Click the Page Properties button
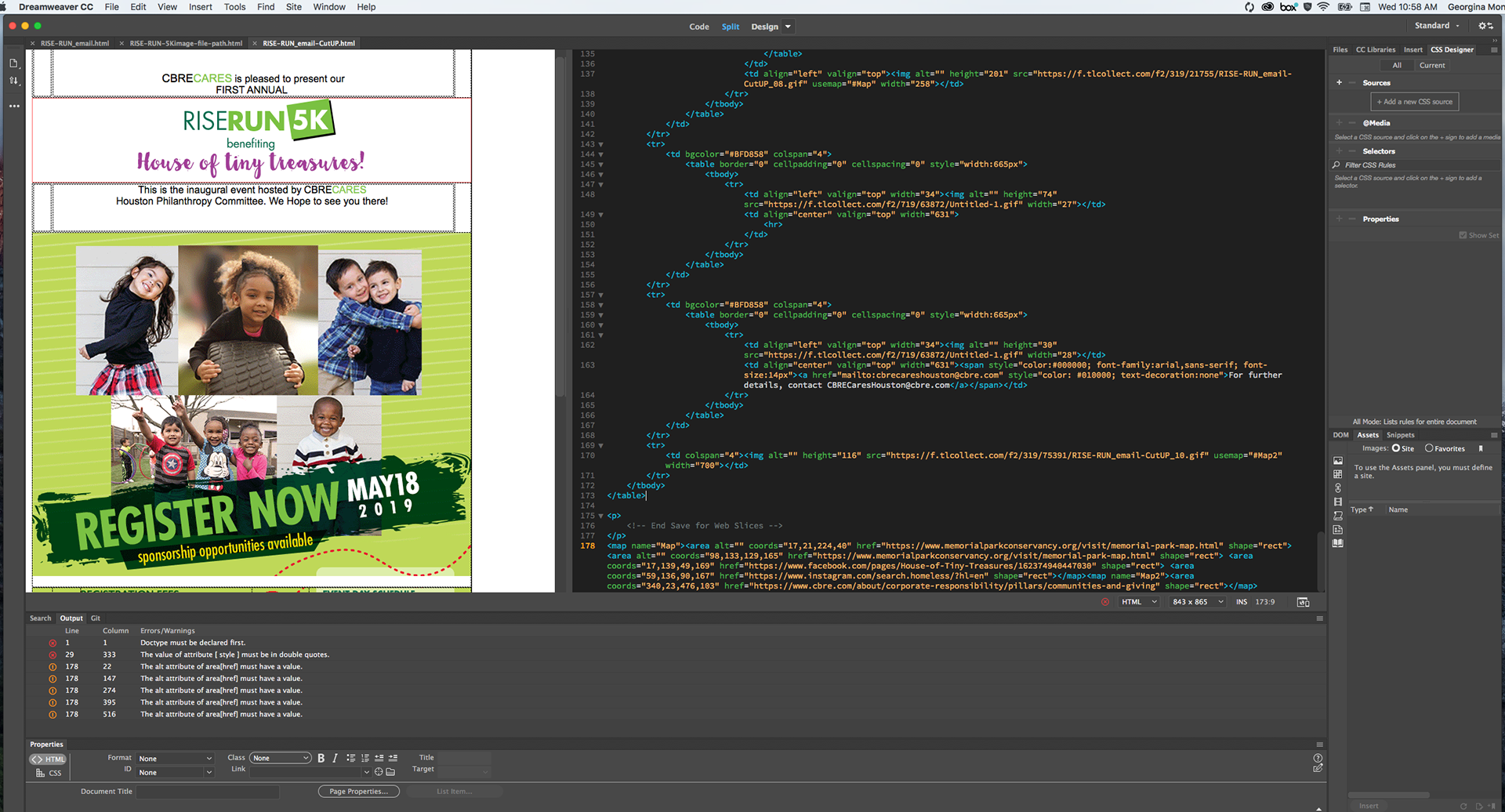The image size is (1505, 812). pyautogui.click(x=358, y=792)
